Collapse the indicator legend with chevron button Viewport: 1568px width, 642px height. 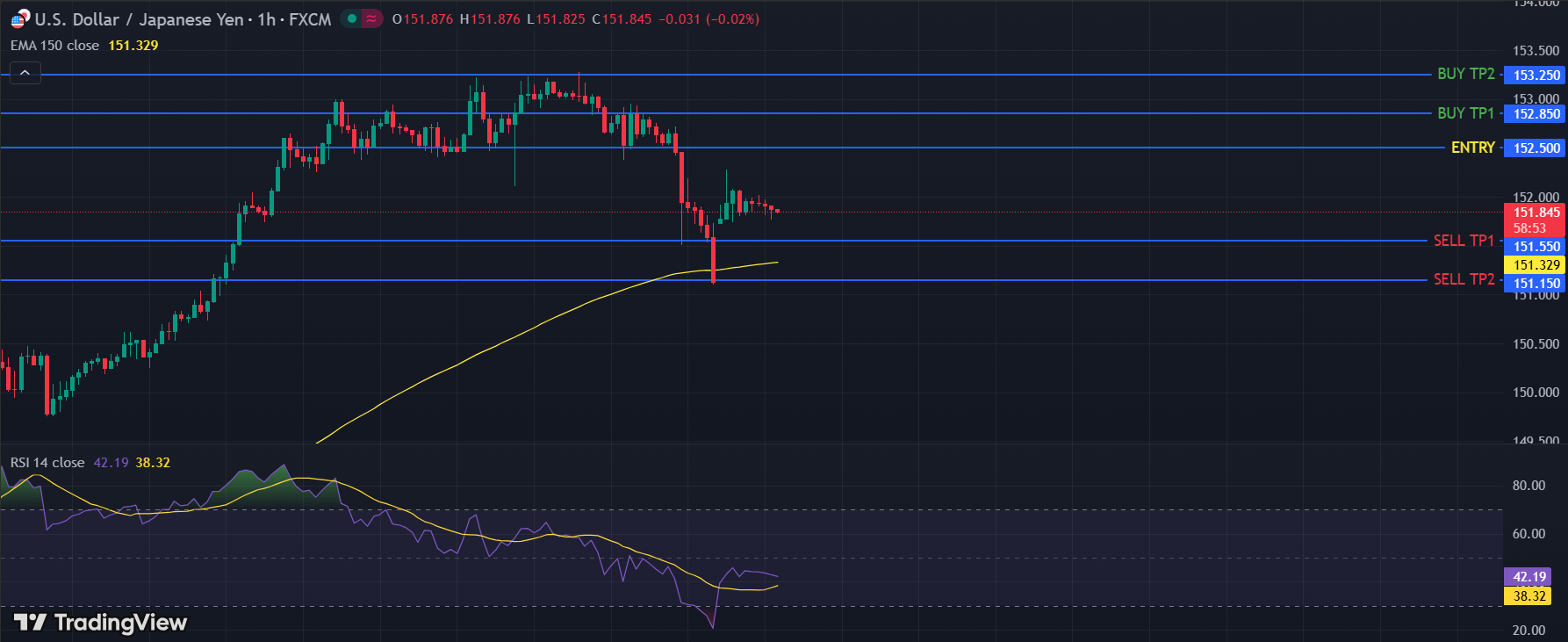point(25,73)
